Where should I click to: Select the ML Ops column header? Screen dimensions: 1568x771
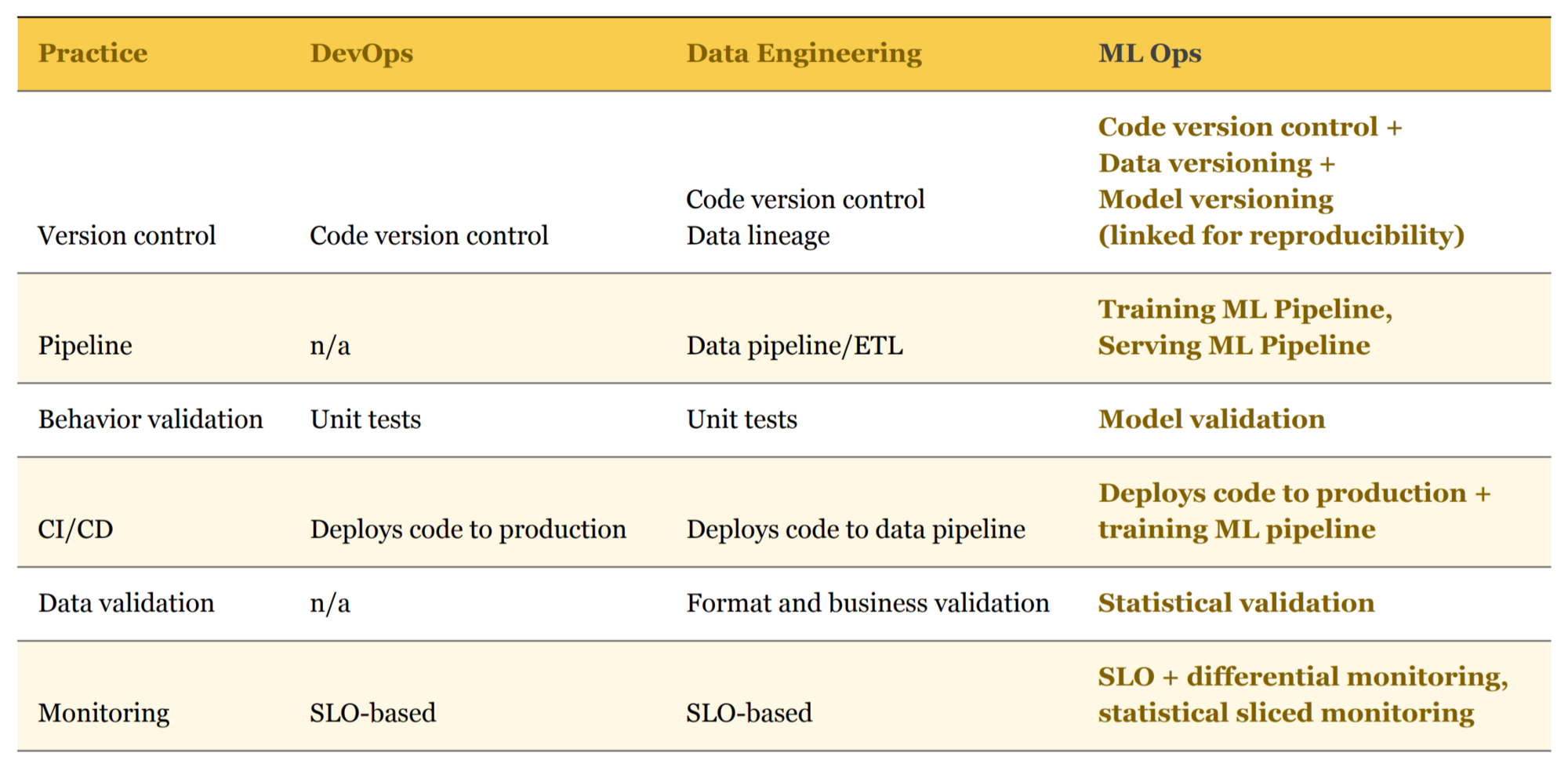tap(1149, 53)
